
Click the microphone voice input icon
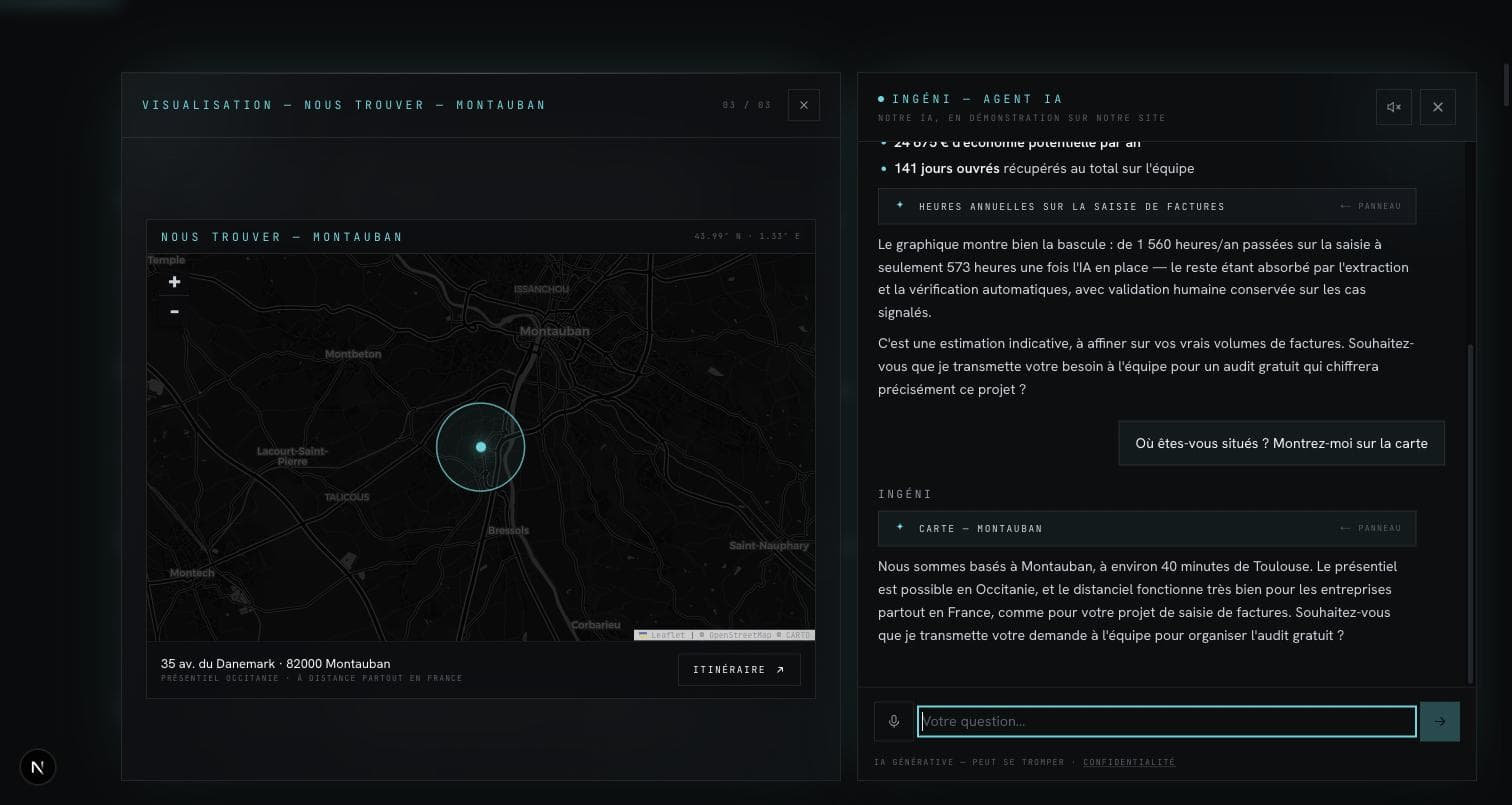tap(894, 721)
